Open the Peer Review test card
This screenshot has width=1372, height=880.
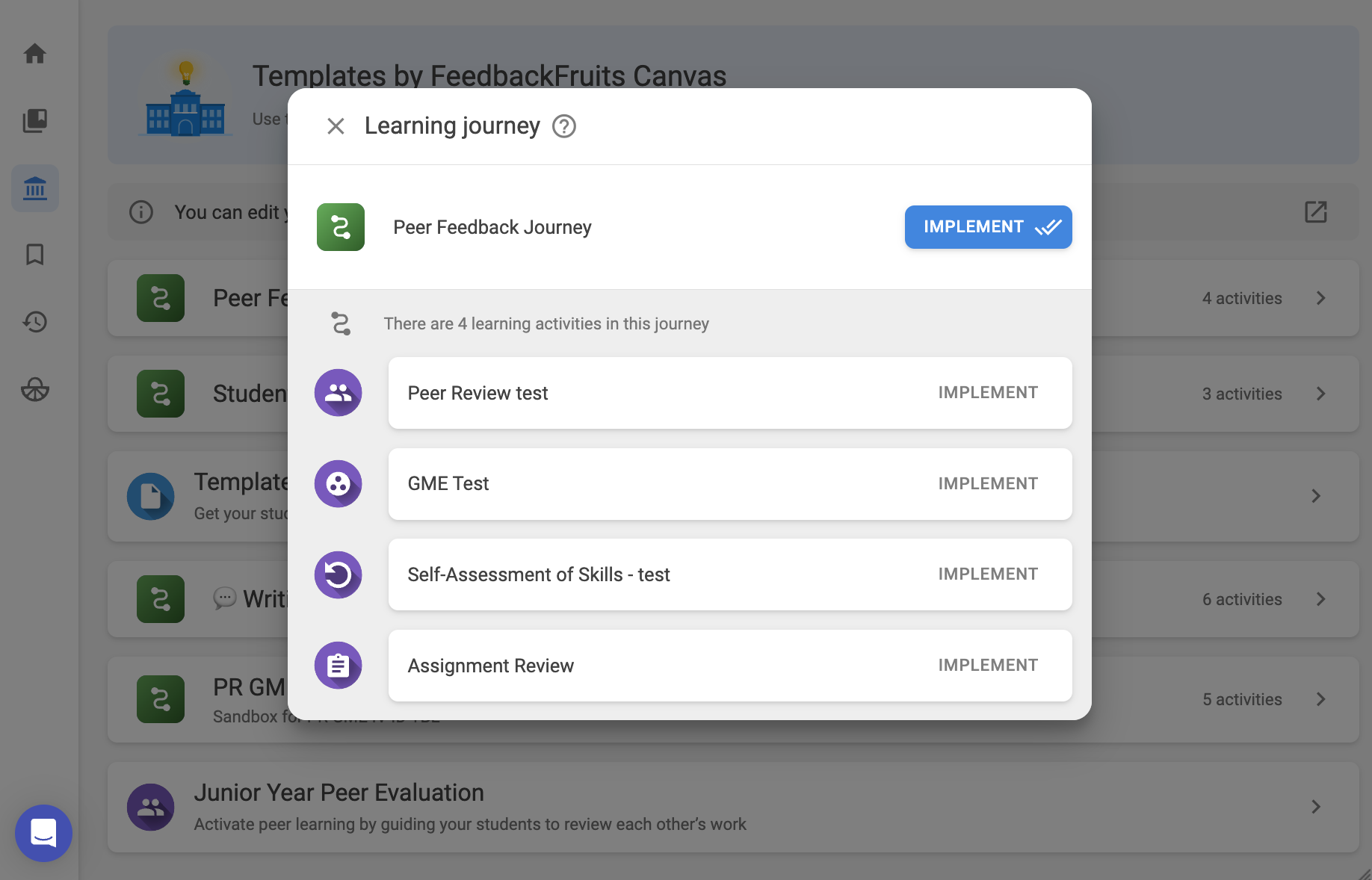(x=730, y=393)
